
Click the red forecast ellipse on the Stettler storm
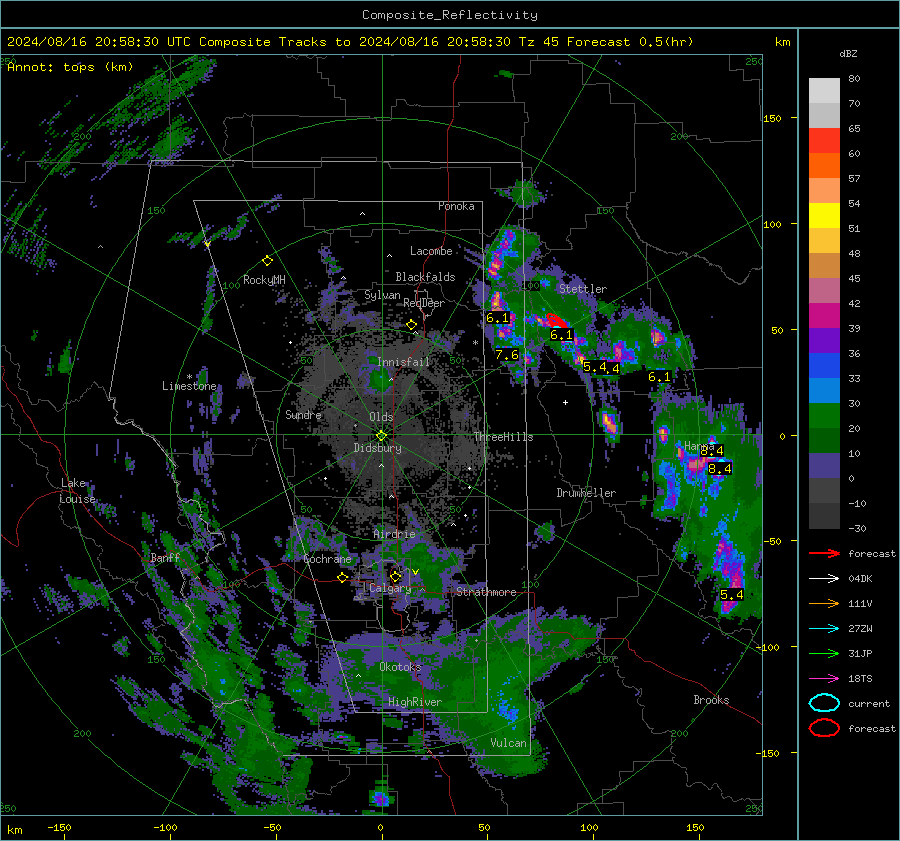[556, 320]
